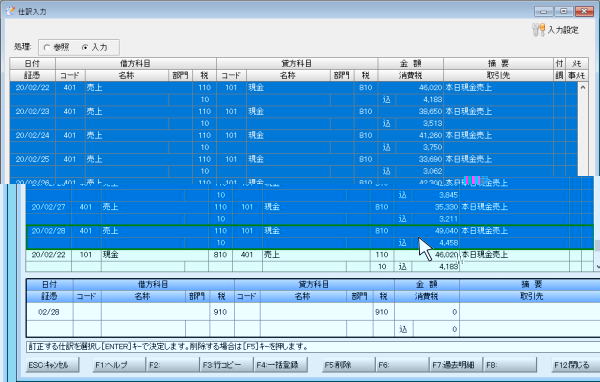Viewport: 600px width, 382px height.
Task: Click F5:削除 delete button
Action: [x=348, y=365]
